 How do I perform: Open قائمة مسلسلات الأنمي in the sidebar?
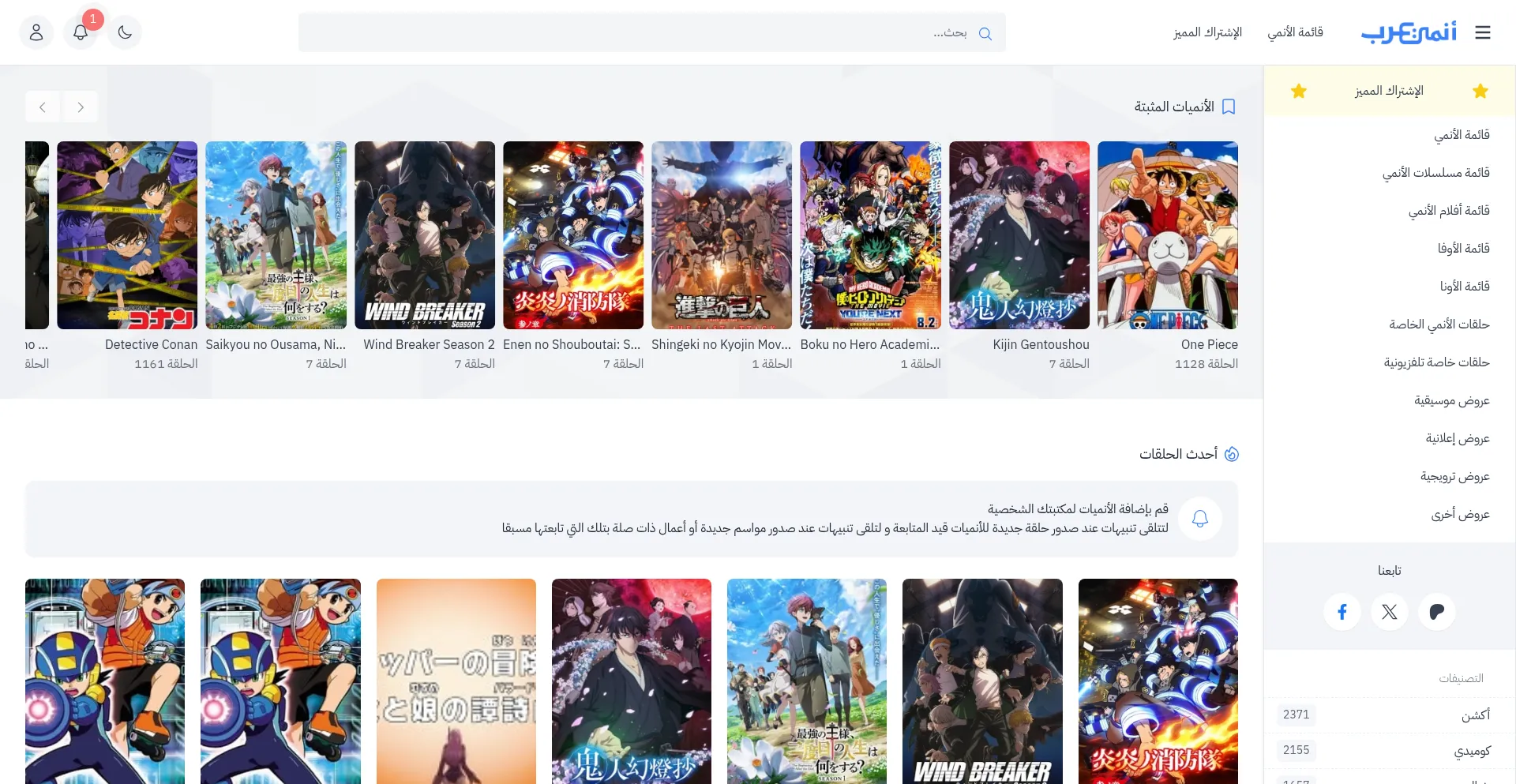(1435, 173)
